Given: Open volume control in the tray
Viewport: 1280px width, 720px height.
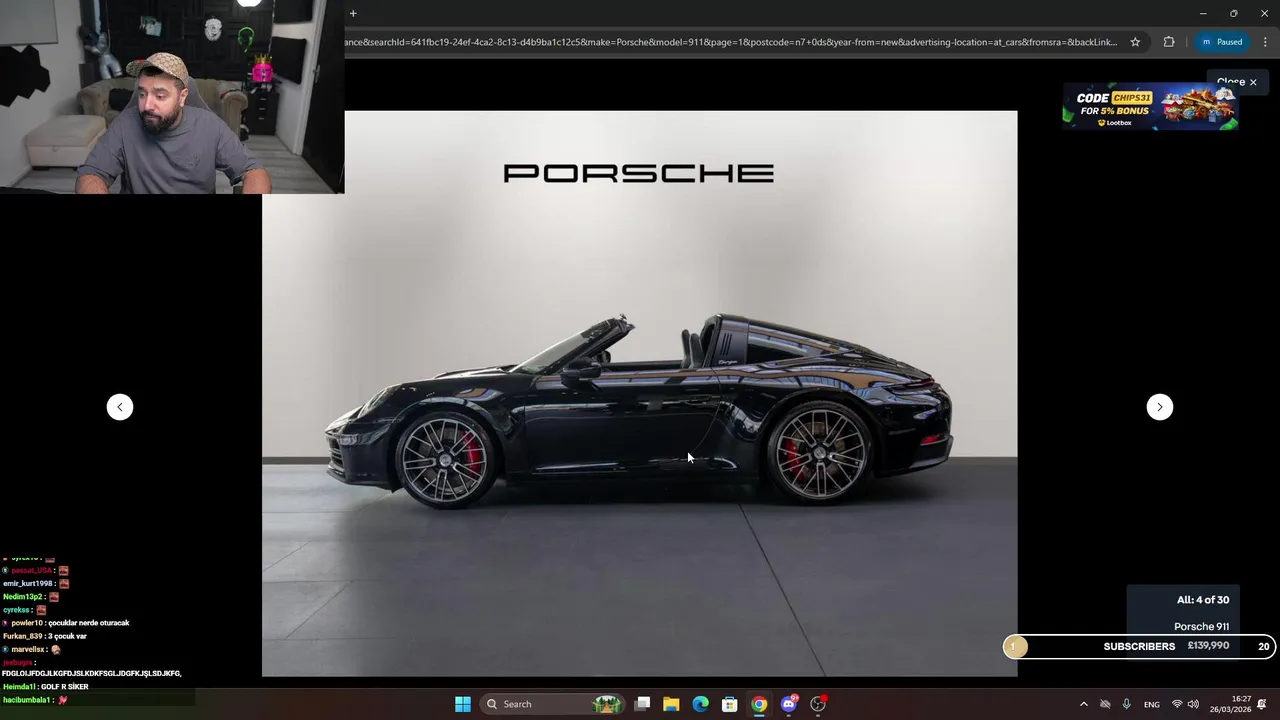Looking at the screenshot, I should pos(1193,704).
